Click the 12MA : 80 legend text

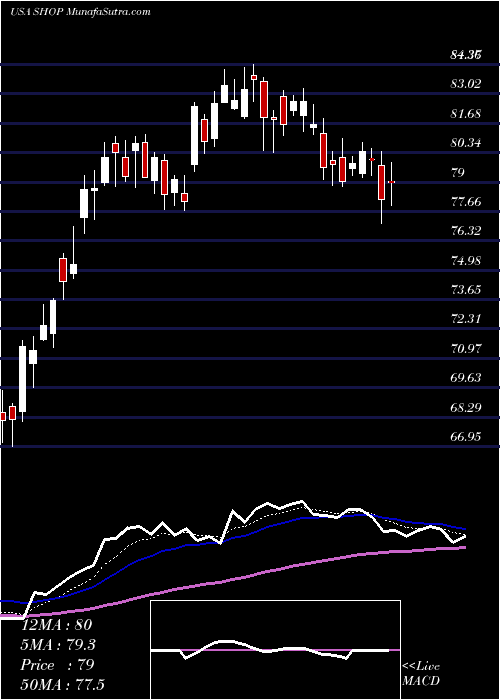58,625
